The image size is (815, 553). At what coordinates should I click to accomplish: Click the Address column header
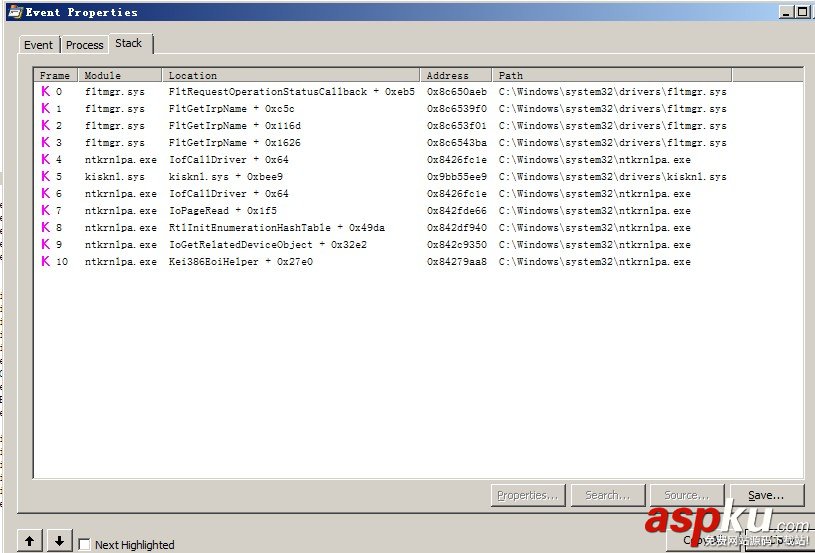coord(456,75)
